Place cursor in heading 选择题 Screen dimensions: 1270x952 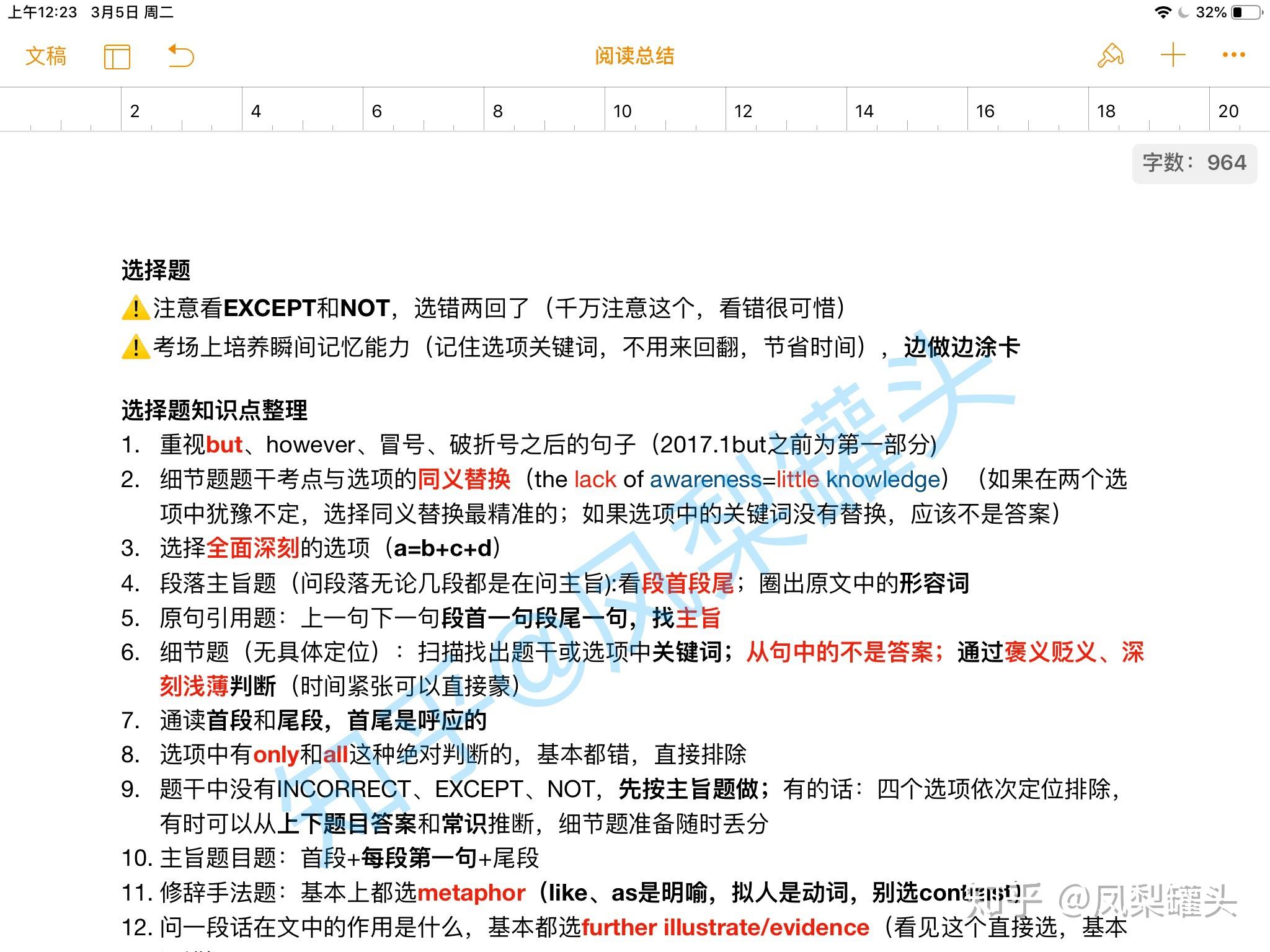tap(156, 270)
